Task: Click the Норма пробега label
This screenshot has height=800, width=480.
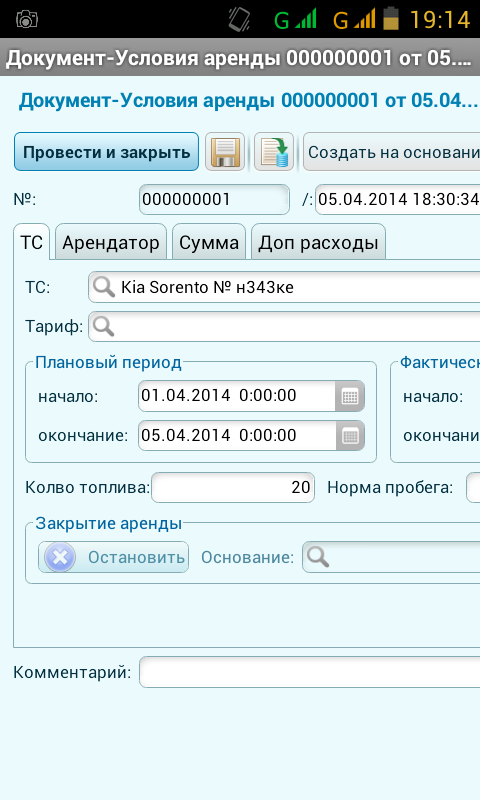Action: (390, 488)
